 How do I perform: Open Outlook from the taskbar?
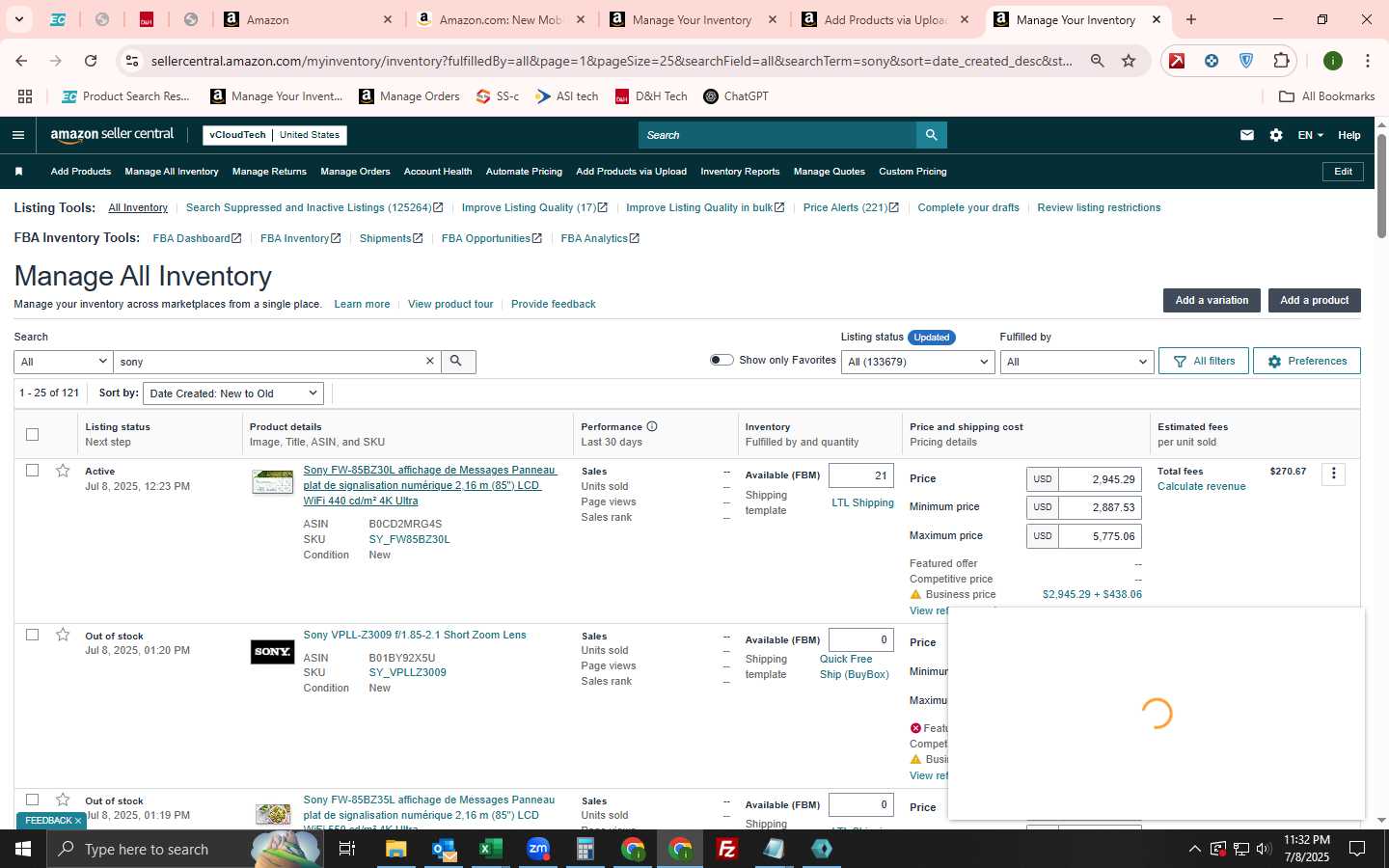444,849
